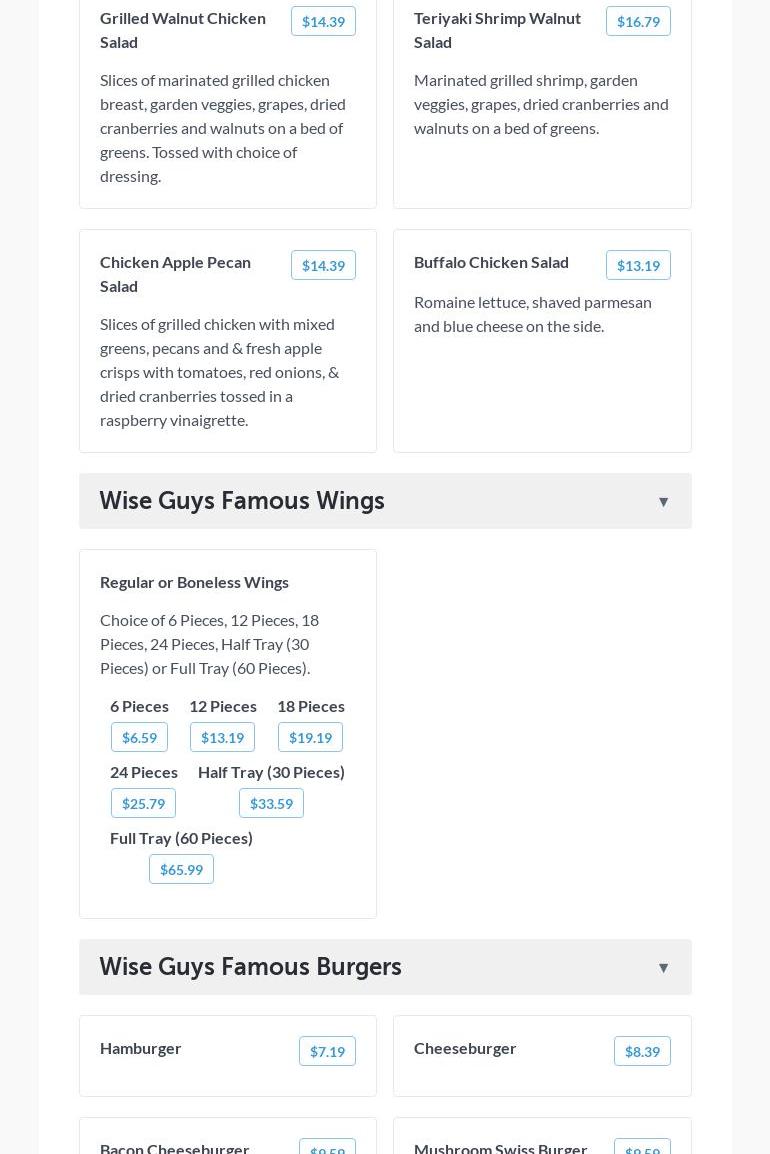Pick the 6 Pieces wings $6.59 option
Screen dimensions: 770x1154
(139, 737)
